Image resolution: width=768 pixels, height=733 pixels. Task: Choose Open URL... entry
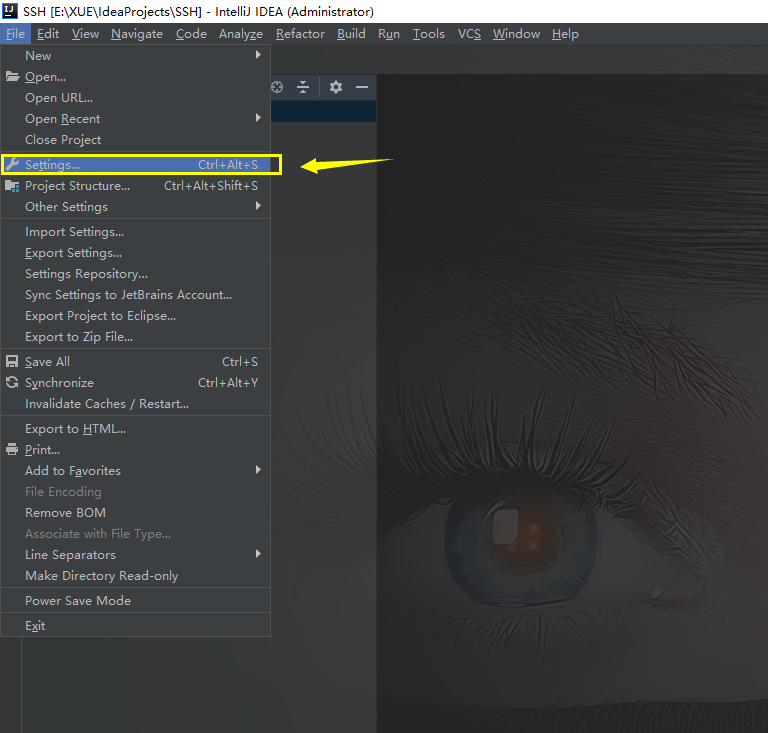[136, 98]
